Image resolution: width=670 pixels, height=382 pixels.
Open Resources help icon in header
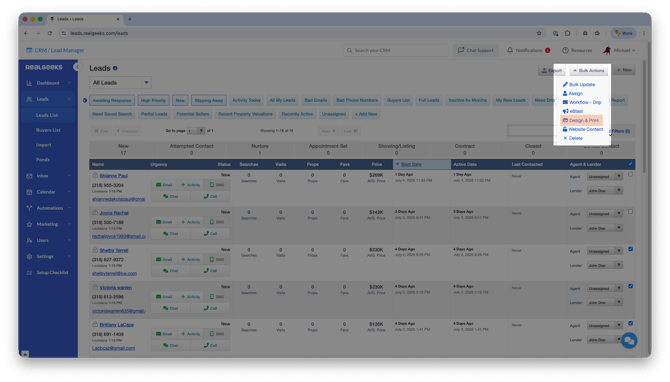click(x=565, y=50)
